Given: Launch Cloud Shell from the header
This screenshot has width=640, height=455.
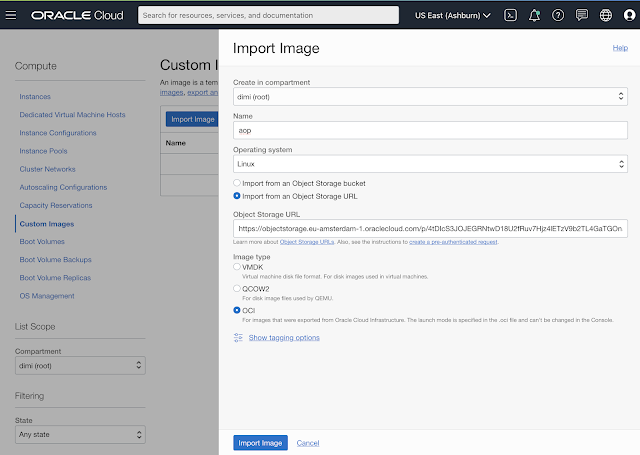Looking at the screenshot, I should pos(510,16).
